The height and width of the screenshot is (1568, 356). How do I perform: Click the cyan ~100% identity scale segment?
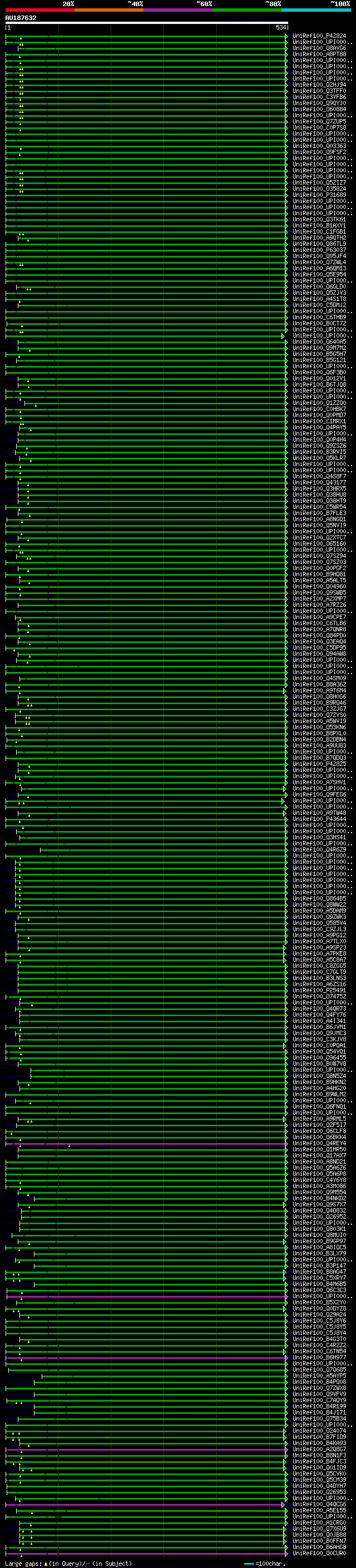tap(317, 10)
